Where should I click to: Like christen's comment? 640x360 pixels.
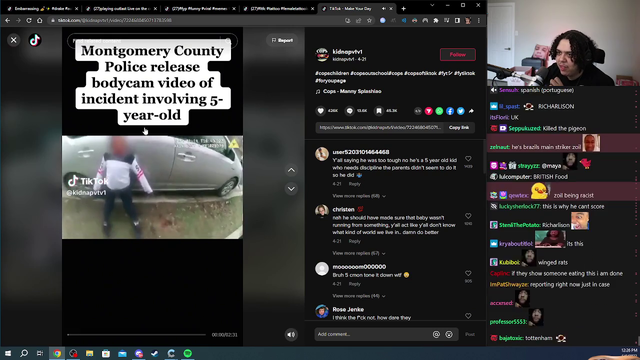point(468,216)
